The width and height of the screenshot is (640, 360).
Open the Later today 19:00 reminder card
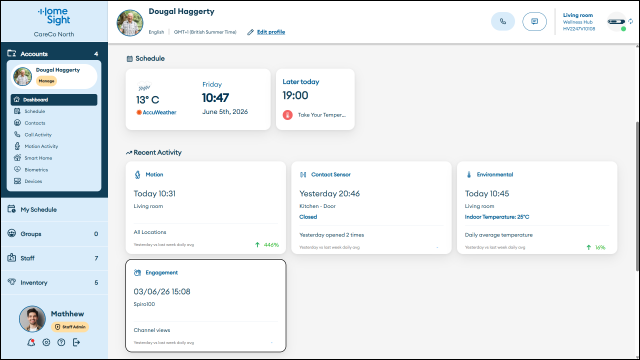pyautogui.click(x=315, y=99)
